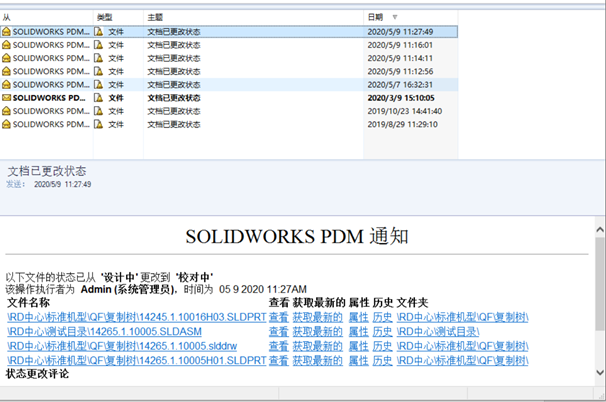Screen dimensions: 606x402
Task: Open folder link \RD中心\测试目录\
Action: 438,332
